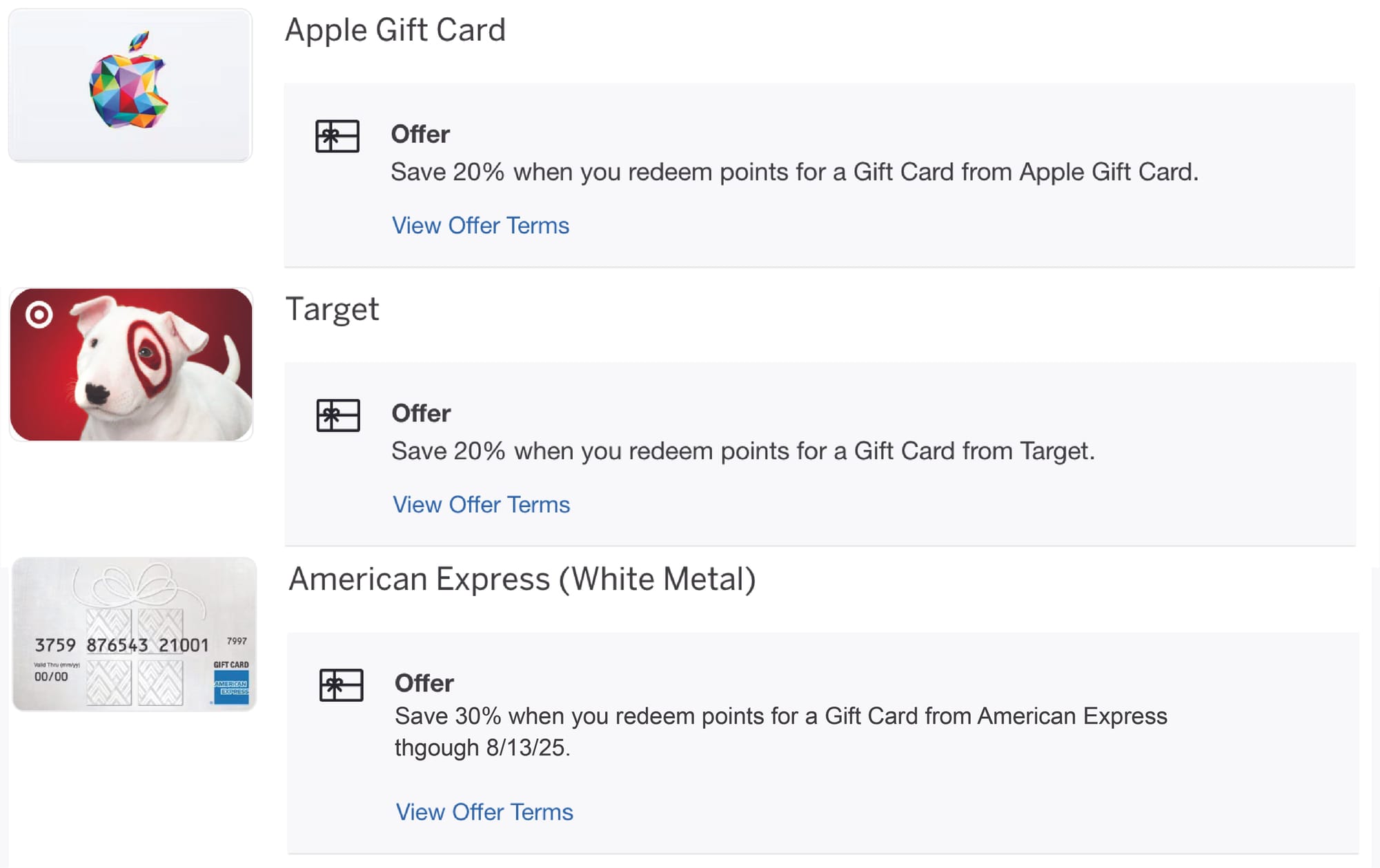Open View Offer Terms for Apple Gift Card
This screenshot has height=868, width=1380.
point(480,226)
